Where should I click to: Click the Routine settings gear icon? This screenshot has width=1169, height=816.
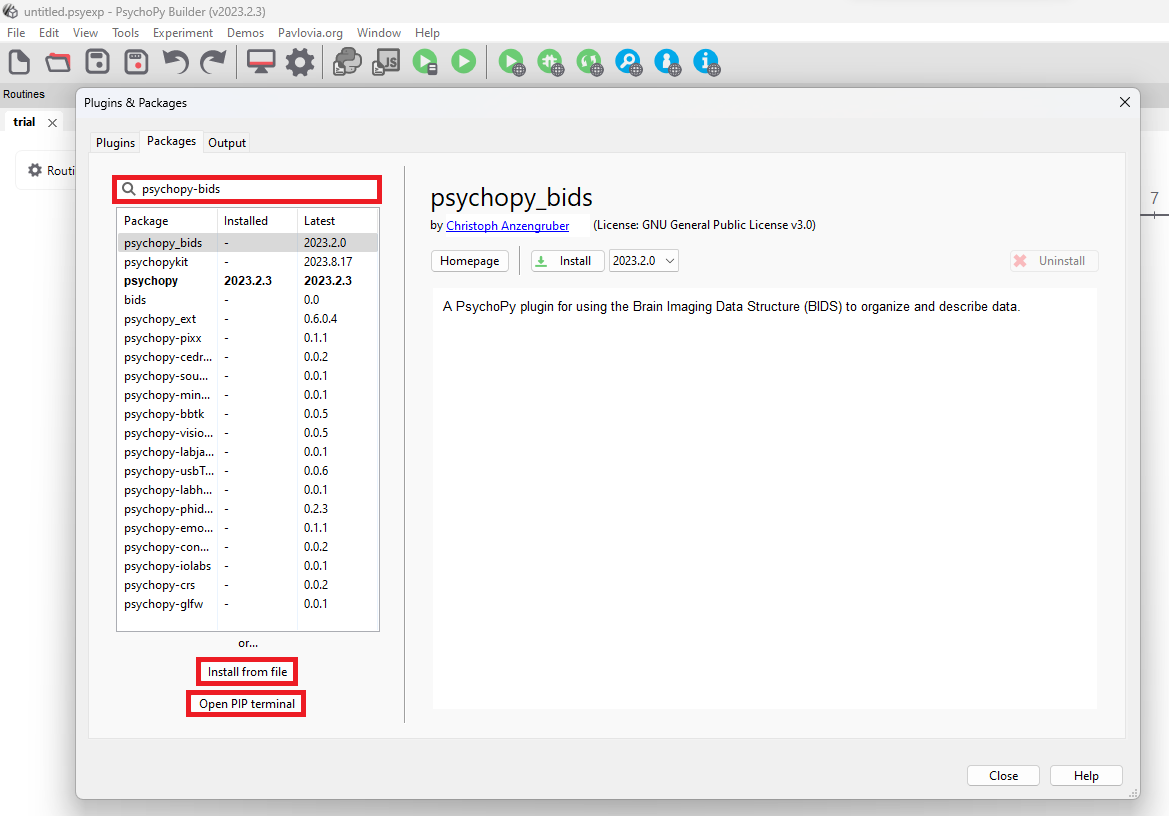(34, 171)
